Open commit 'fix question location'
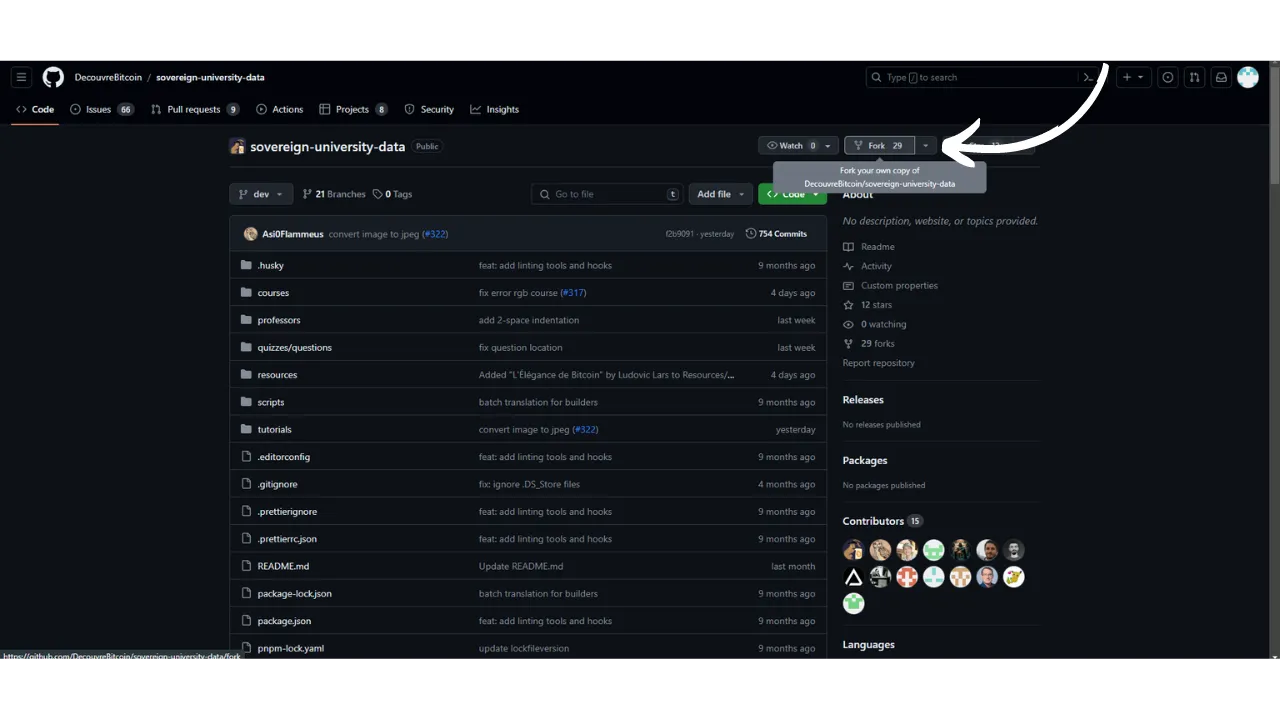The width and height of the screenshot is (1280, 720). [x=520, y=348]
